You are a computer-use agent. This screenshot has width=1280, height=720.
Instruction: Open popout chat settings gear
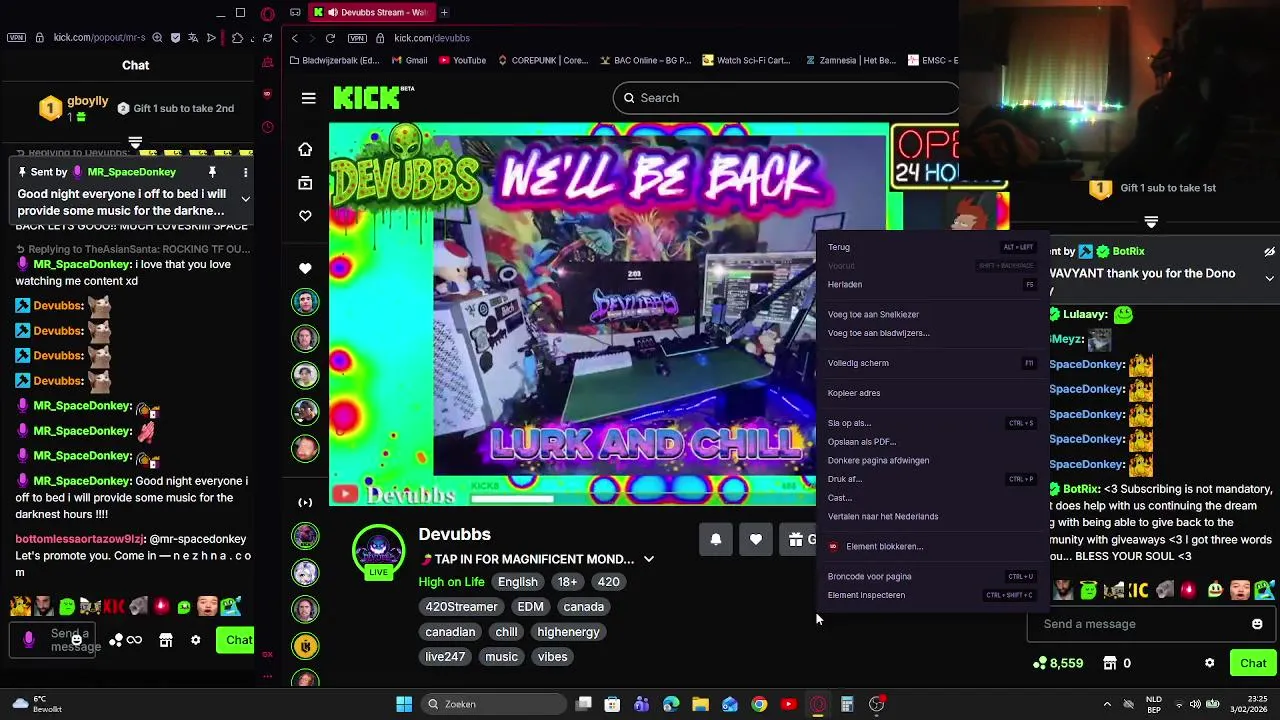coord(196,640)
